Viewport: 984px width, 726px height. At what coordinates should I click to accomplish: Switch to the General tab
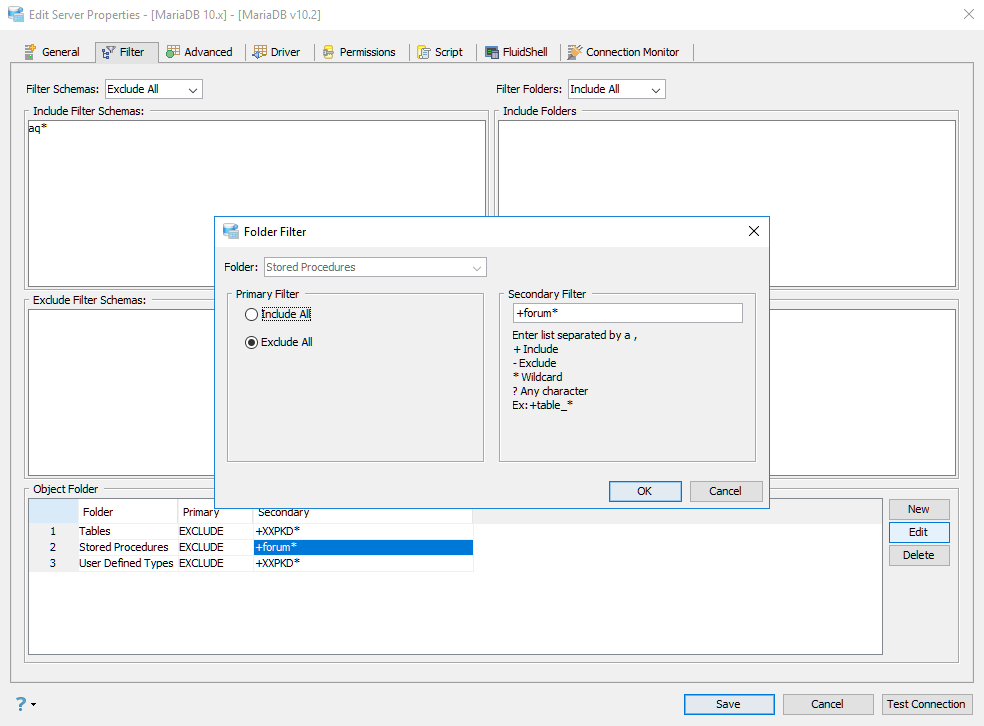53,52
